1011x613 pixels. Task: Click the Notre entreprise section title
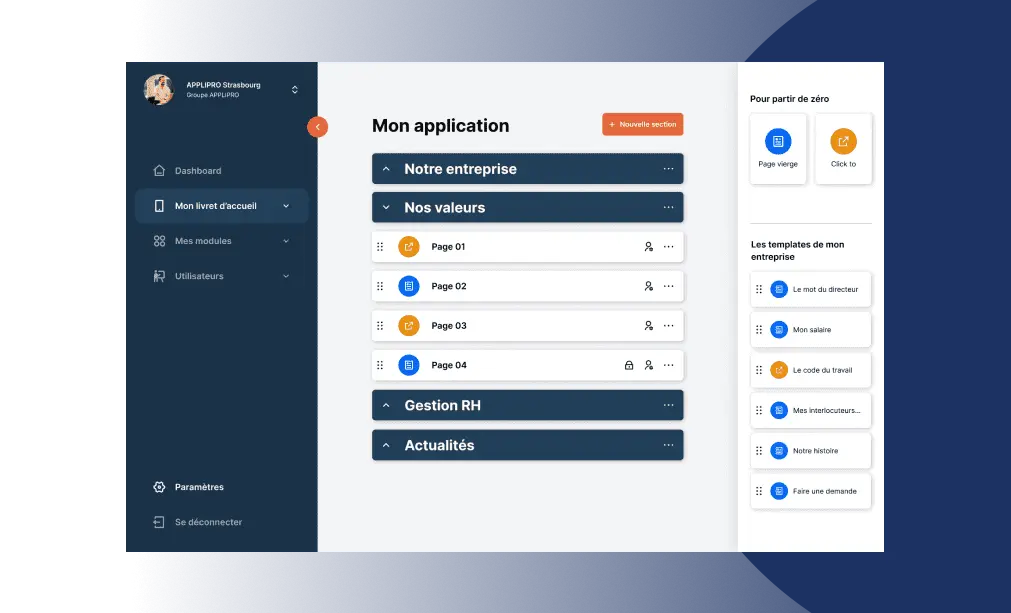(460, 169)
